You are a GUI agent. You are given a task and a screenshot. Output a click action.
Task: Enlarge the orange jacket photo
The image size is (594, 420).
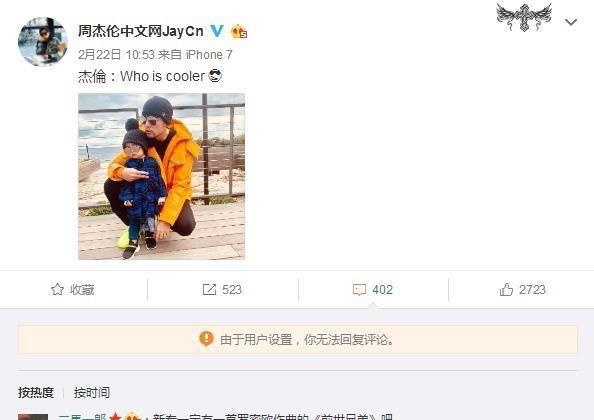161,176
